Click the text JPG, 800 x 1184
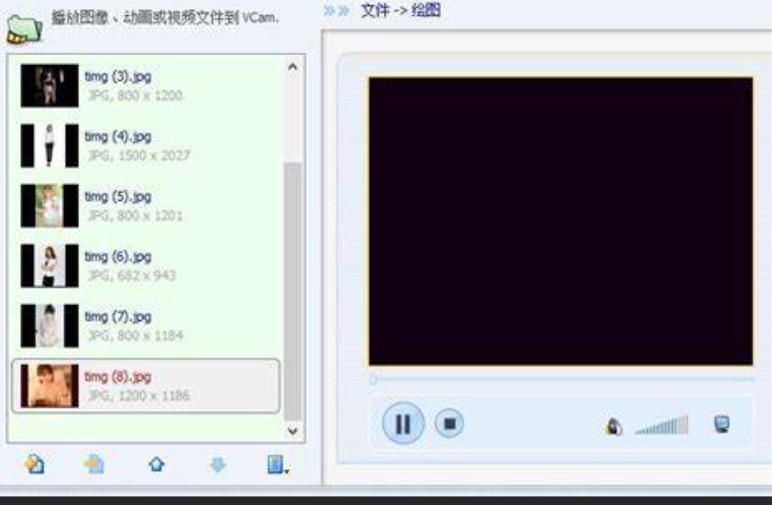This screenshot has width=772, height=505. pyautogui.click(x=135, y=336)
